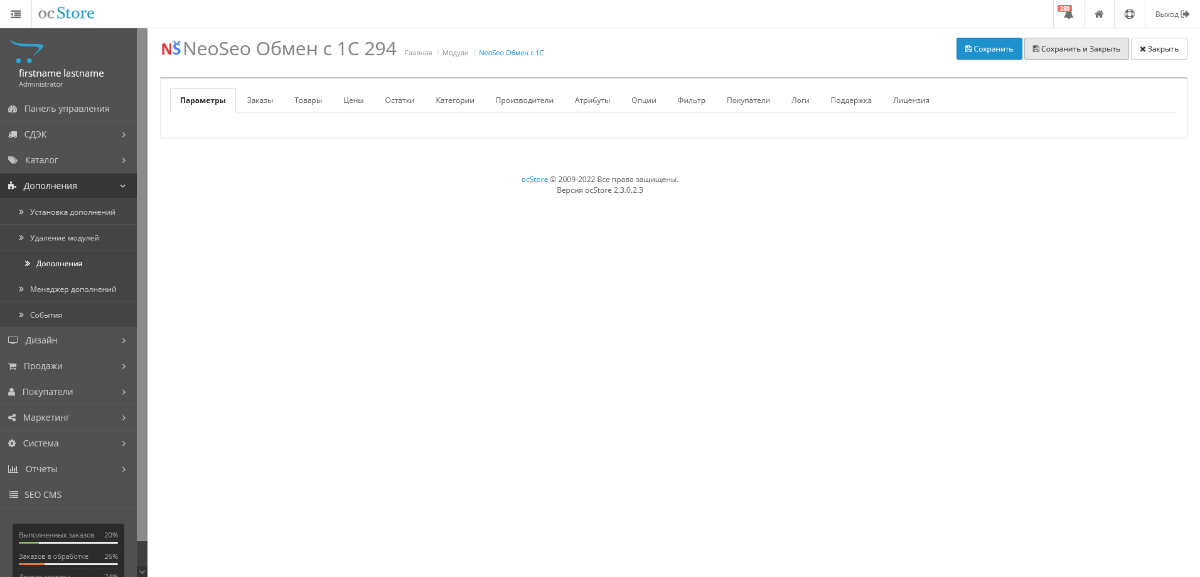
Task: Click the Сохранить и Закрыть button
Action: pos(1076,49)
